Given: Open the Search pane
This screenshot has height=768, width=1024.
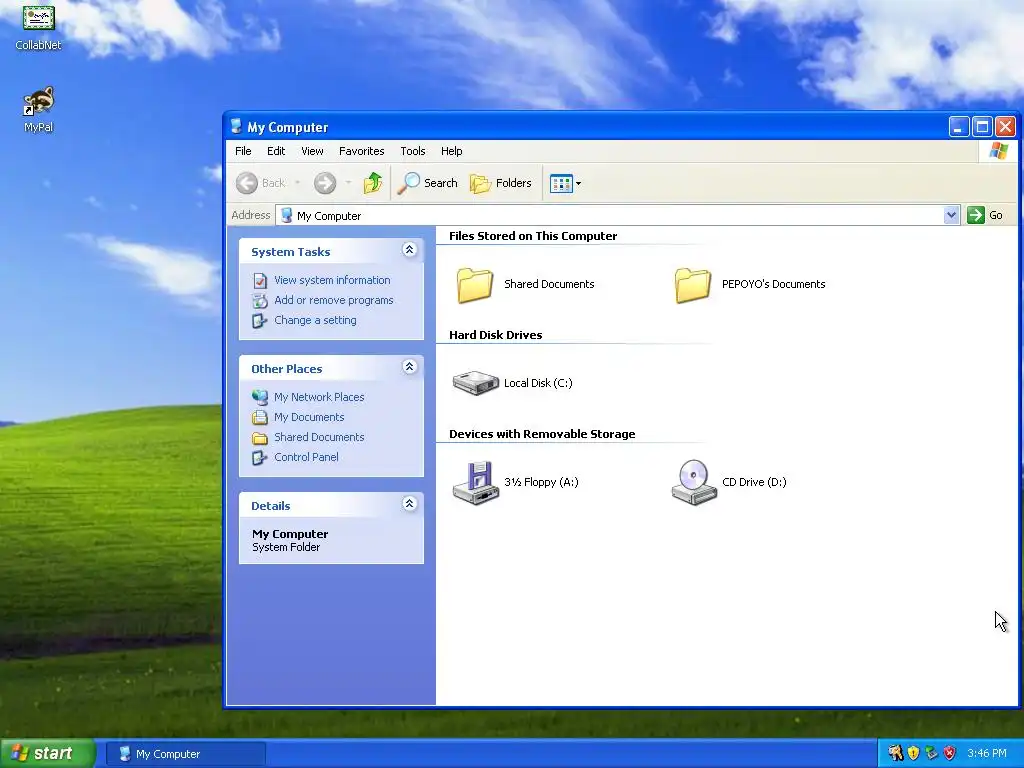Looking at the screenshot, I should [428, 183].
